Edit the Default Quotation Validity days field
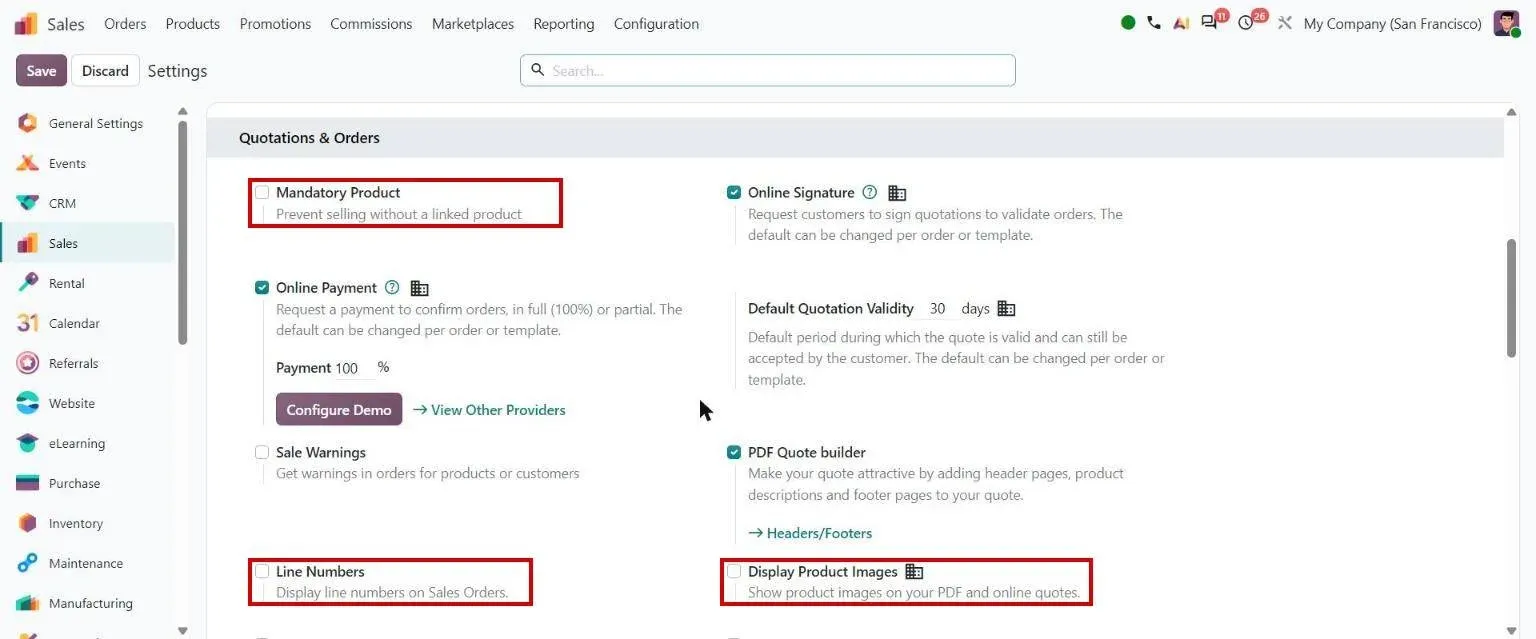 tap(938, 309)
